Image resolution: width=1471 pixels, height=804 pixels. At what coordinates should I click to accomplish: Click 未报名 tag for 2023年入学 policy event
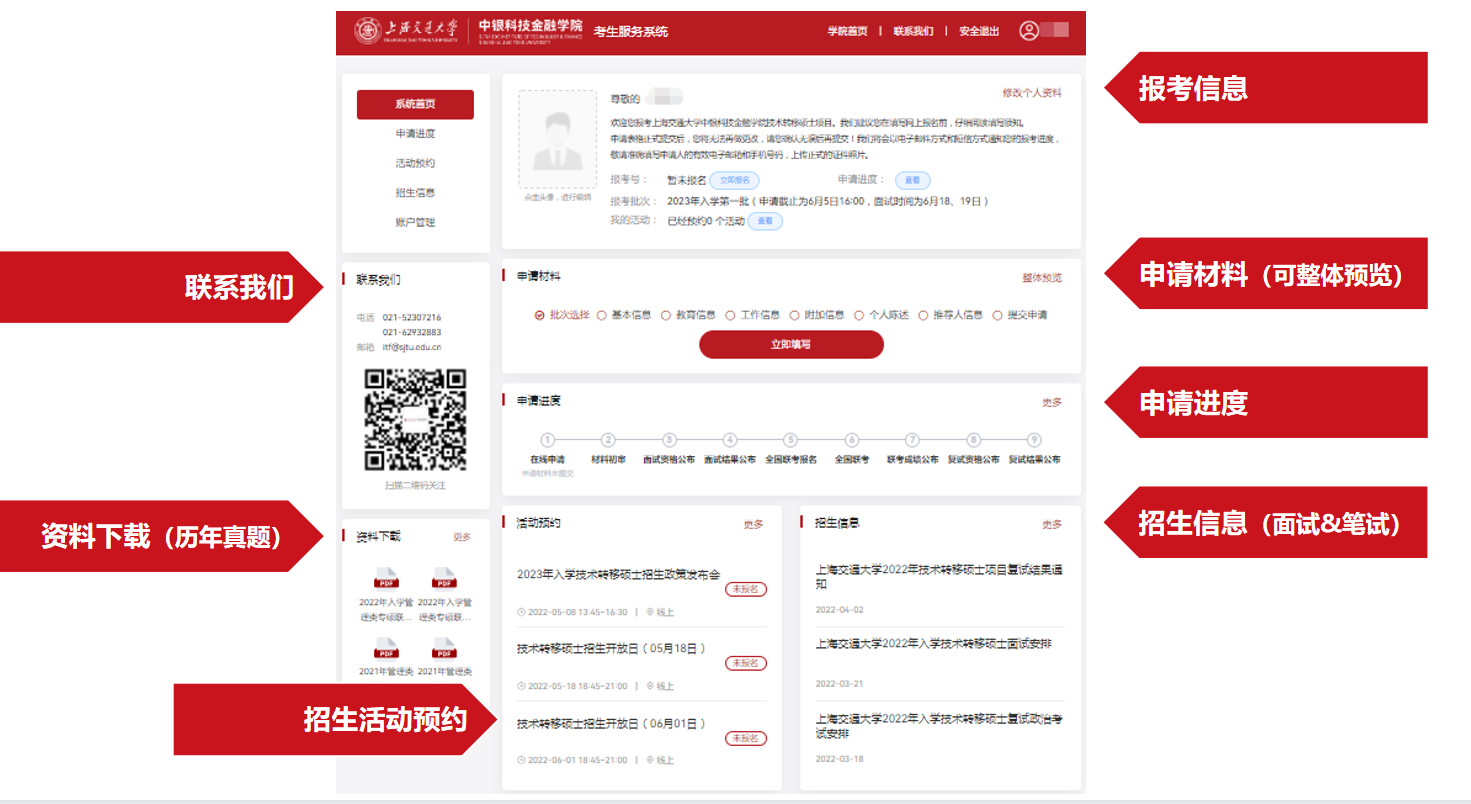pyautogui.click(x=745, y=590)
